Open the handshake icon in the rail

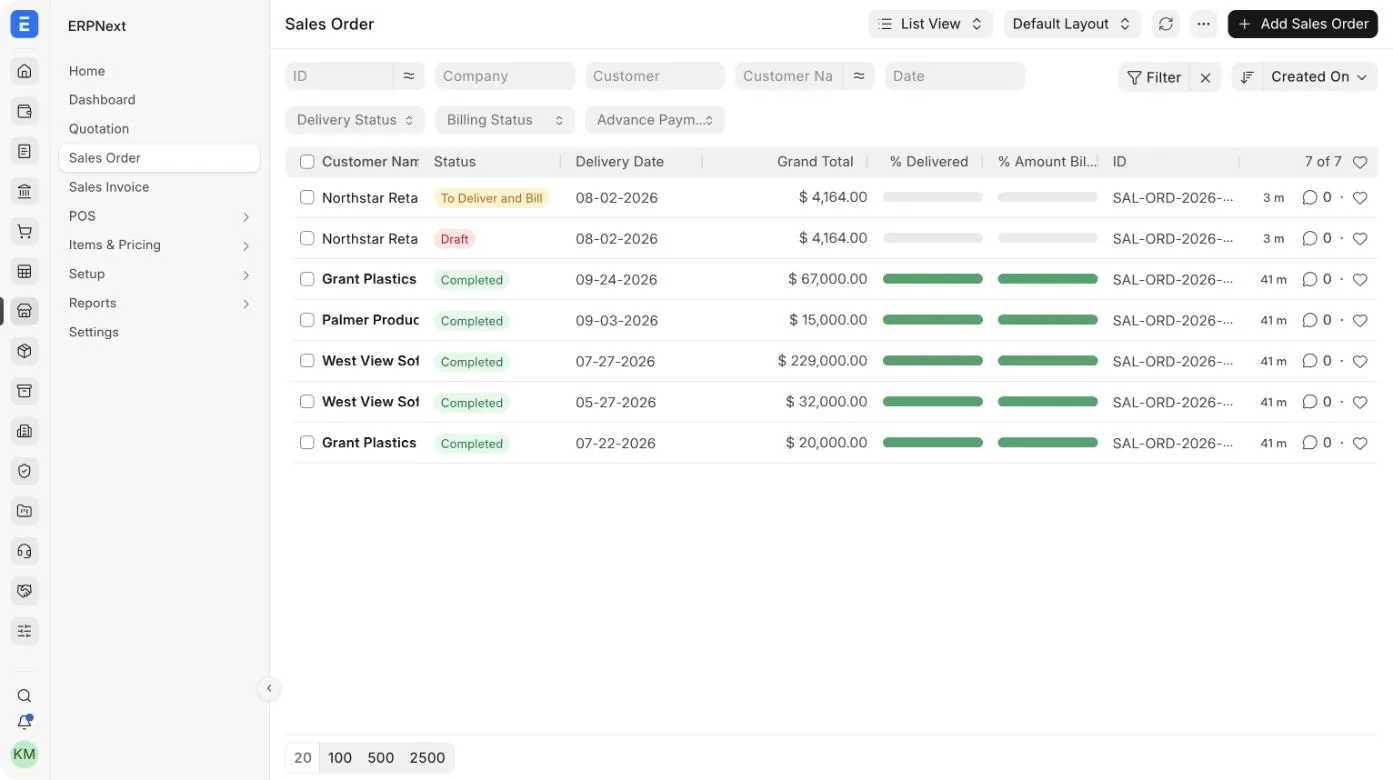[x=25, y=591]
